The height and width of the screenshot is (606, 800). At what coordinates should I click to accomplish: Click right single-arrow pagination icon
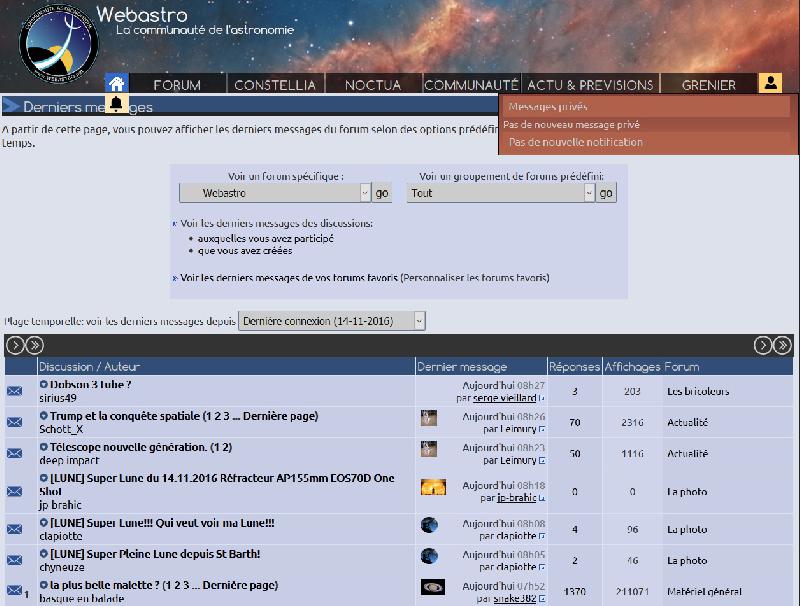coord(763,345)
